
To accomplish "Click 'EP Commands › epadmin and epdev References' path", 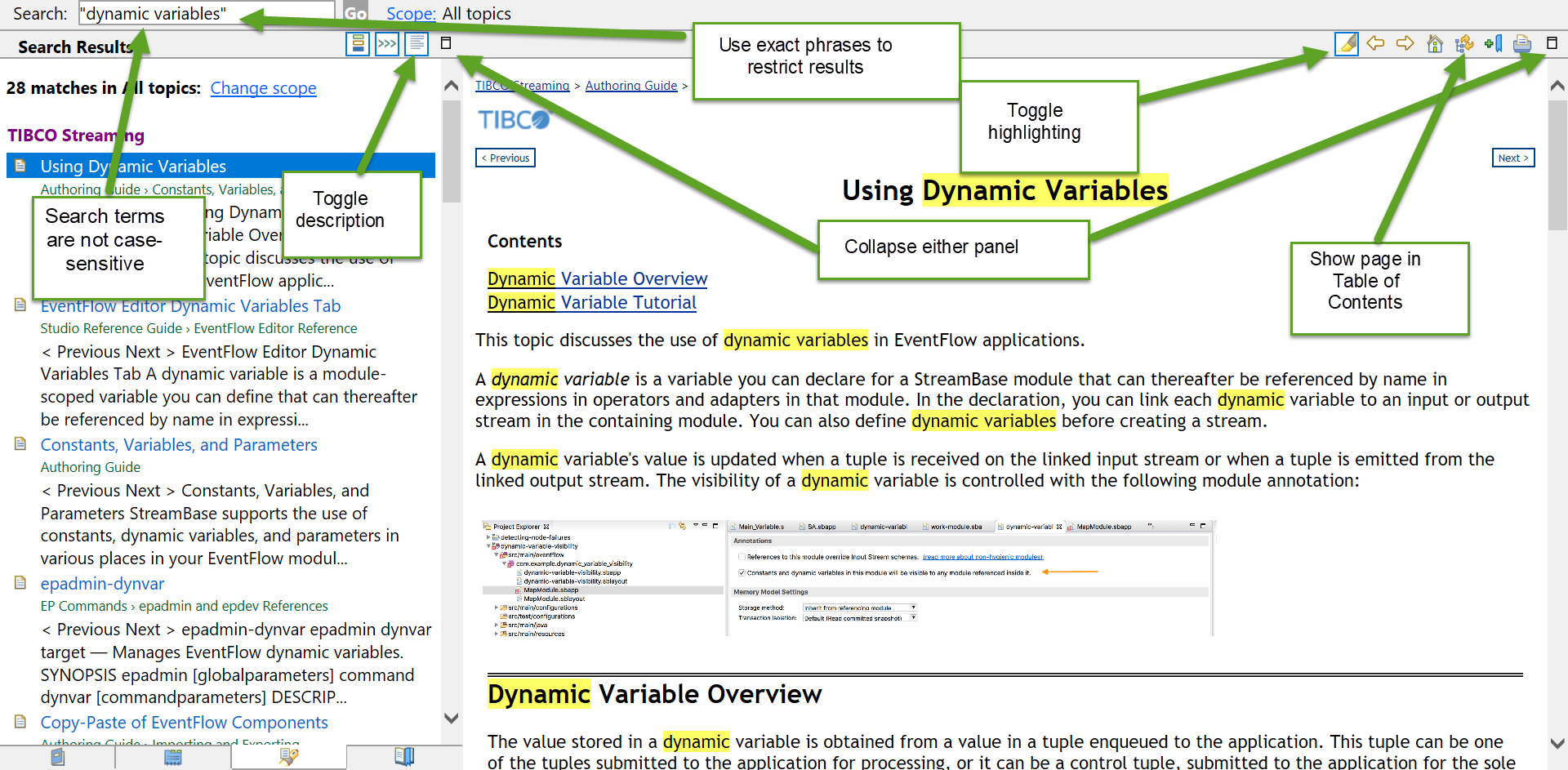I will point(184,606).
